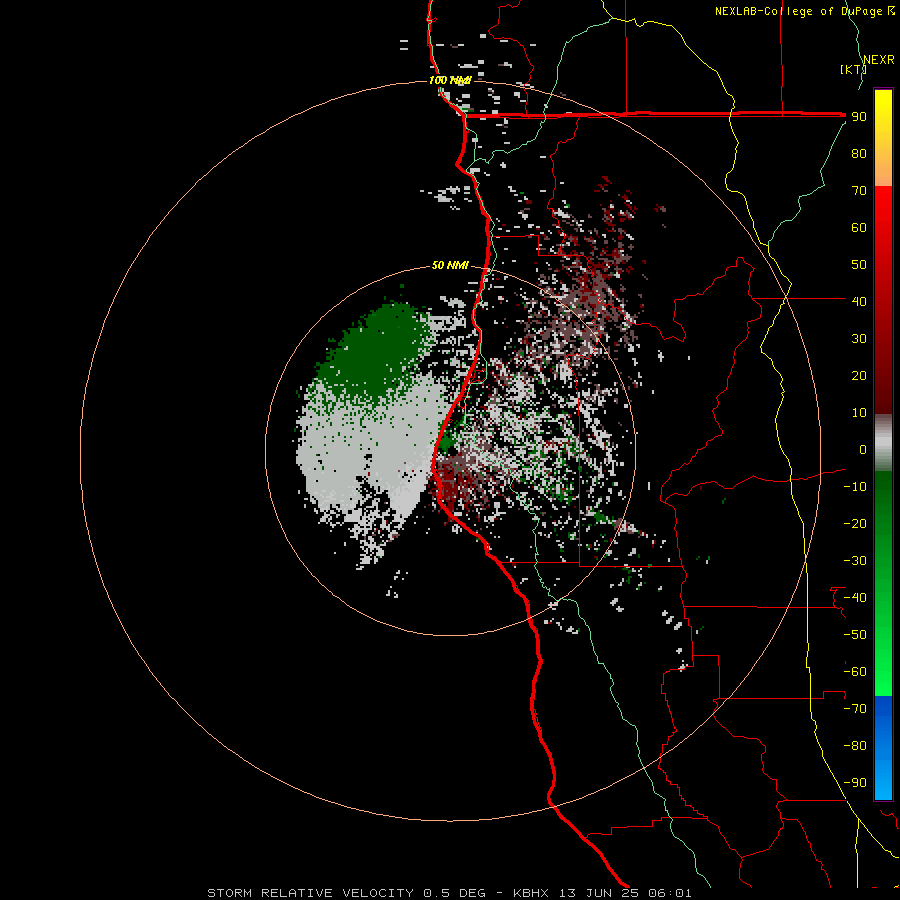Viewport: 900px width, 900px height.
Task: Click the -30 value on the velocity scale
Action: pos(855,561)
